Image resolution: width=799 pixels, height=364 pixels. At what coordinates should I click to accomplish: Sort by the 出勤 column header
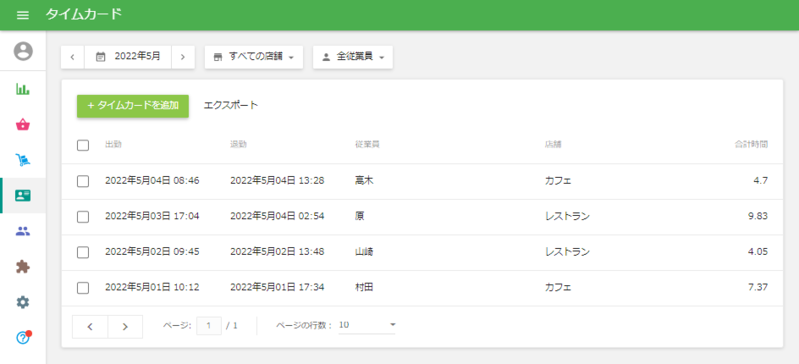click(x=113, y=144)
